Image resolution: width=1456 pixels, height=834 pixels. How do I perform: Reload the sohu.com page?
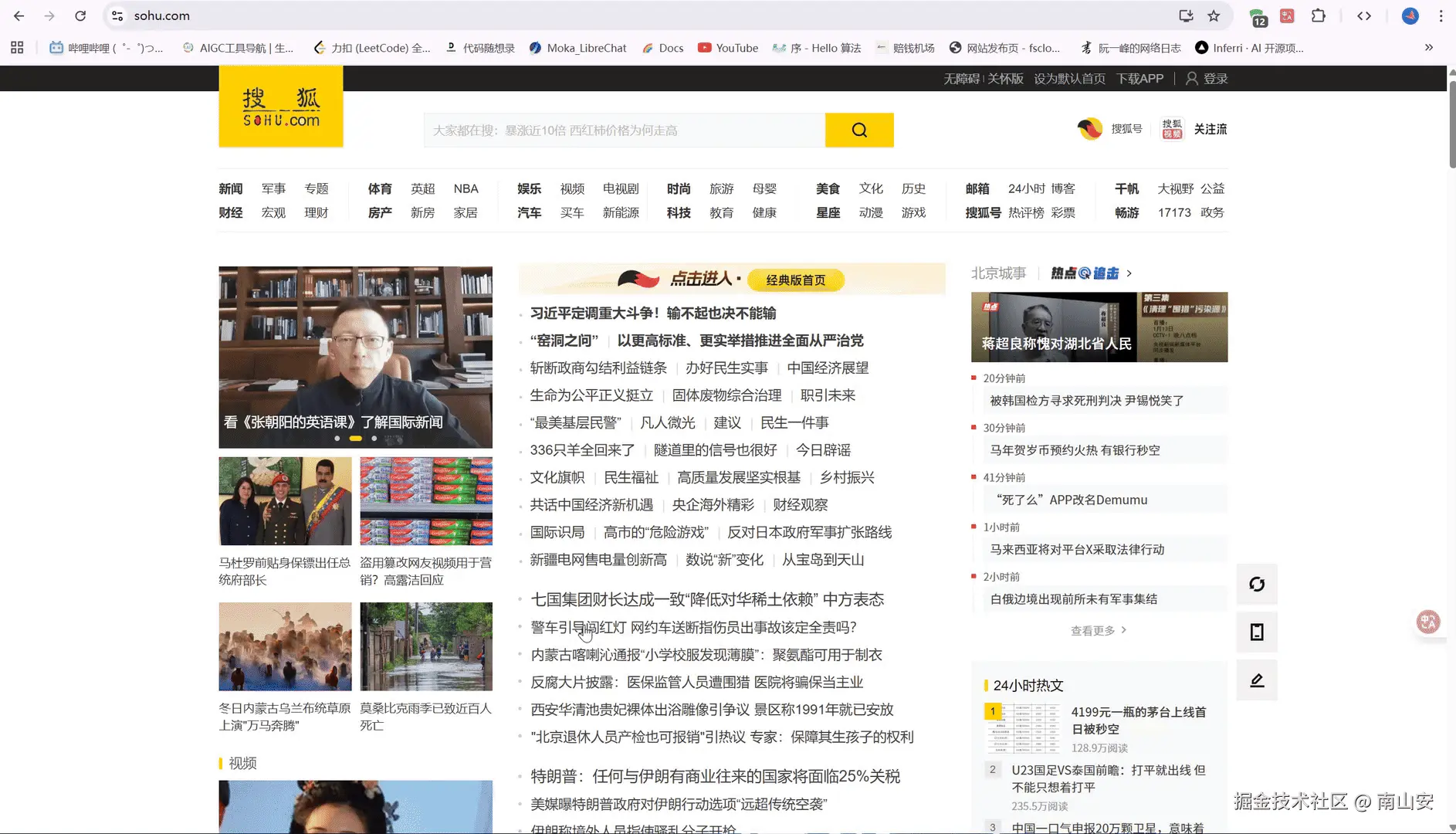pos(80,15)
